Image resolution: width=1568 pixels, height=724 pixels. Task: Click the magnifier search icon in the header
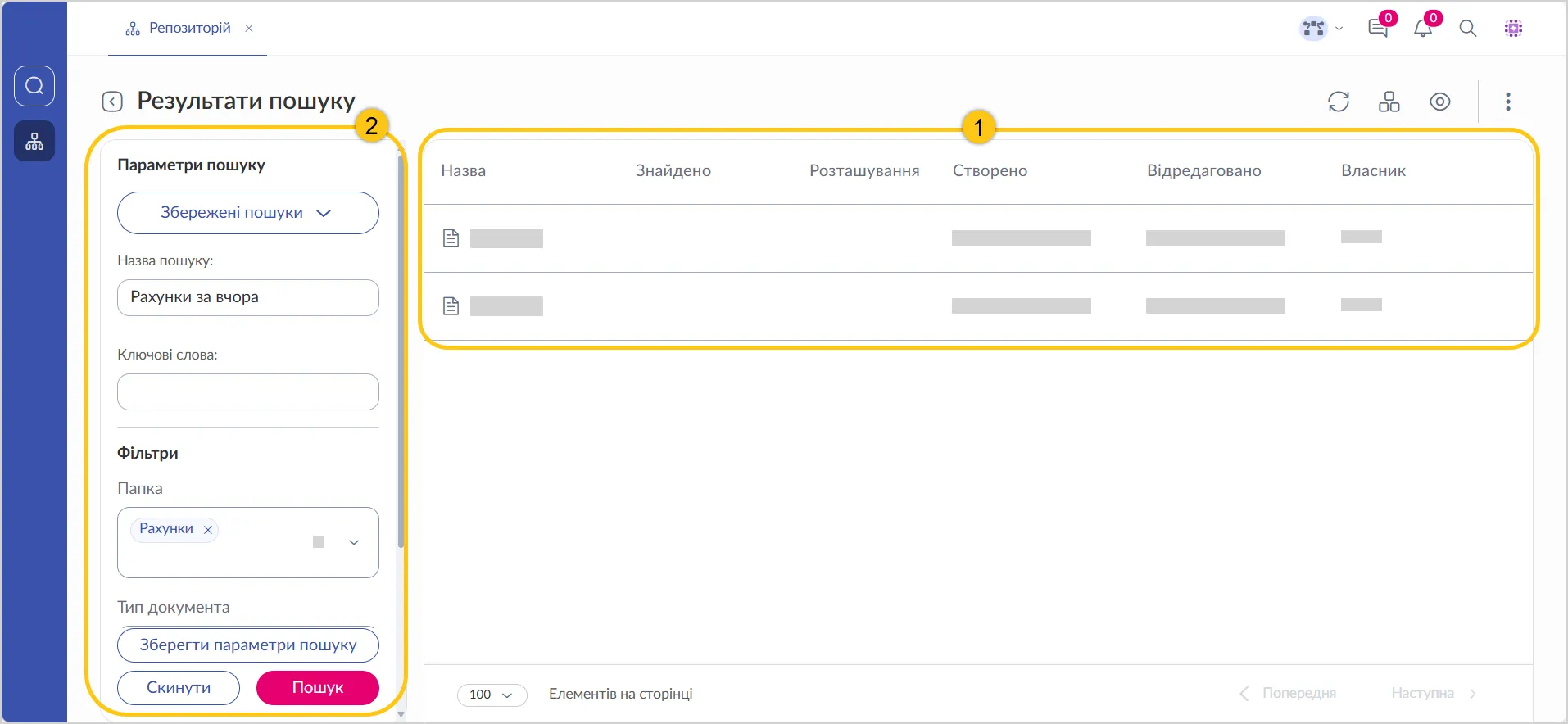1468,29
